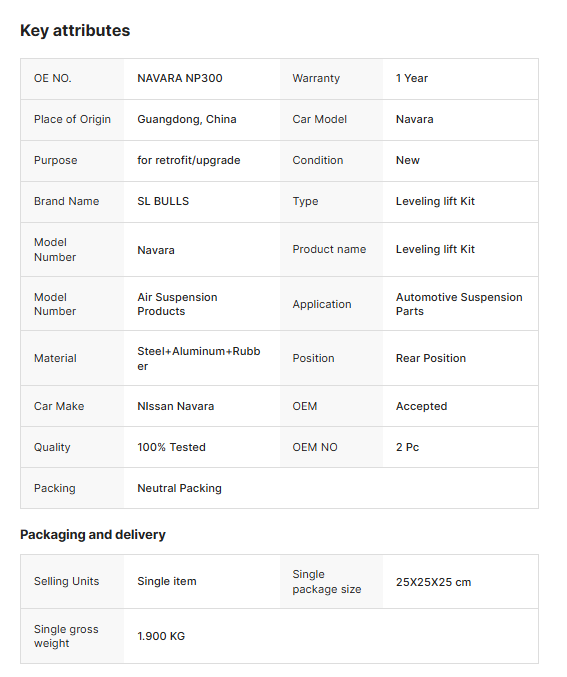Image resolution: width=567 pixels, height=677 pixels.
Task: Select the Guangdong, China origin value
Action: coord(187,119)
